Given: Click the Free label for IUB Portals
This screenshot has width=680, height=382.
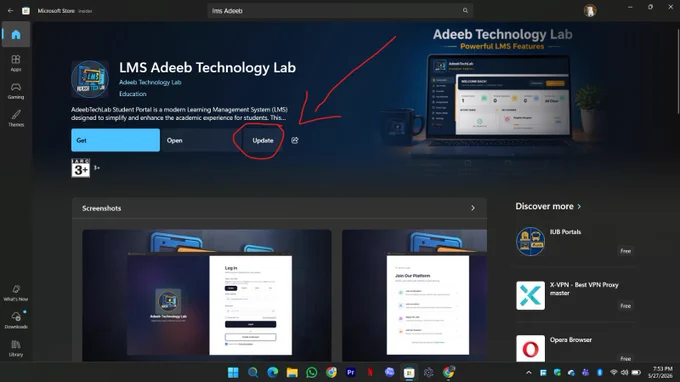Looking at the screenshot, I should [625, 251].
